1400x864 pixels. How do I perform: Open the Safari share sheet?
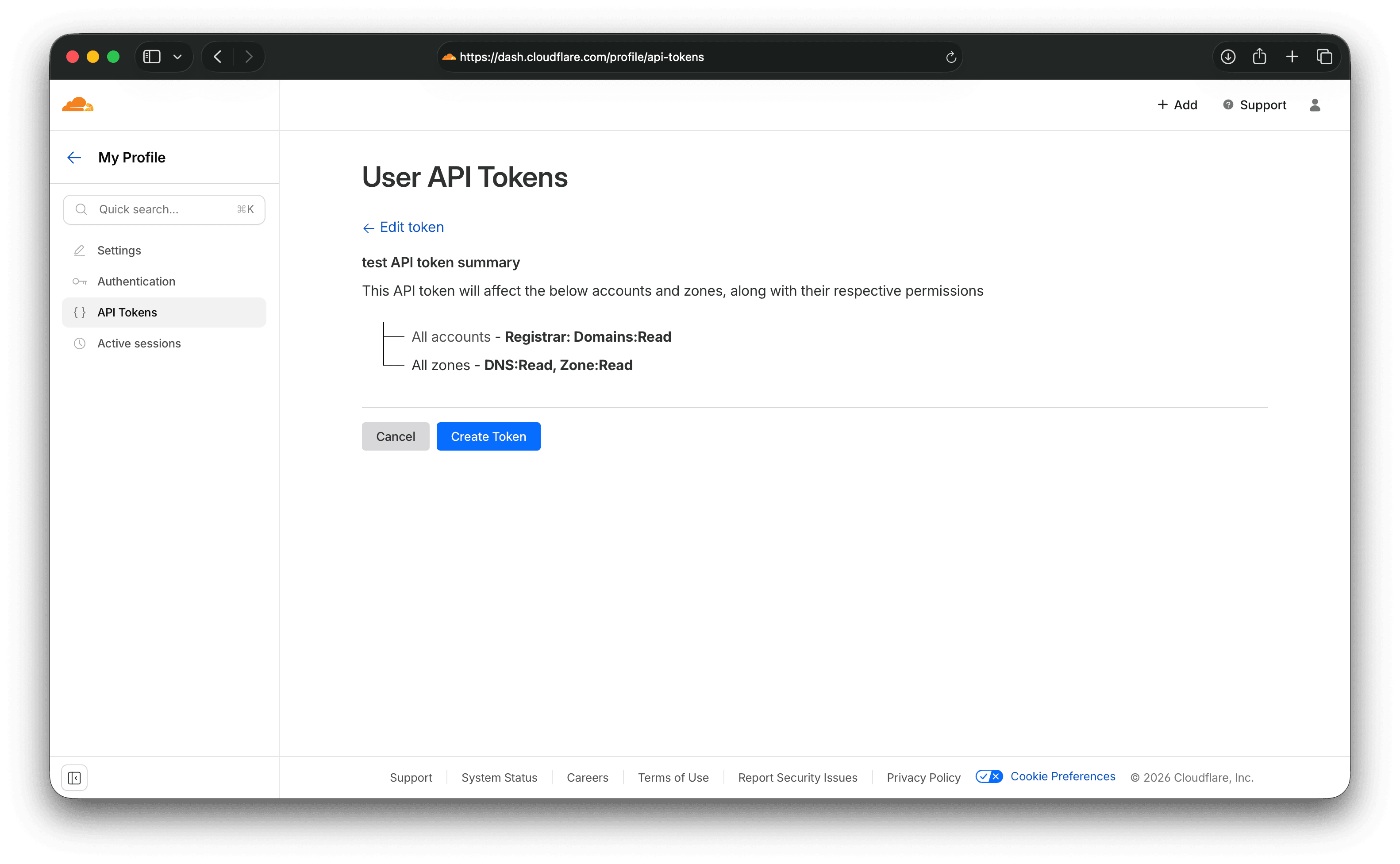click(1259, 56)
